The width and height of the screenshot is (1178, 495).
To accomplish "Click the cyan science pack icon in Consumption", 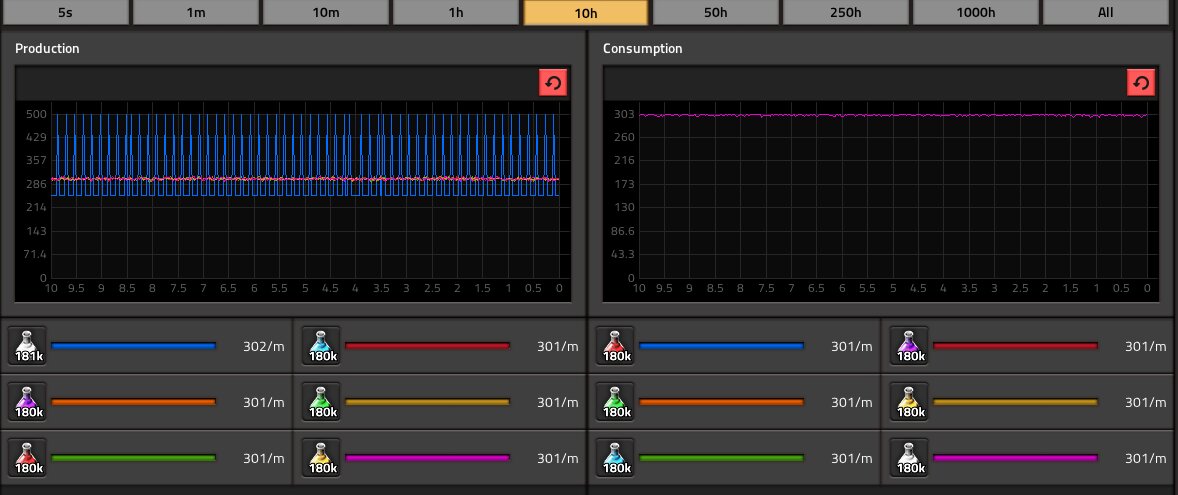I will coord(615,457).
